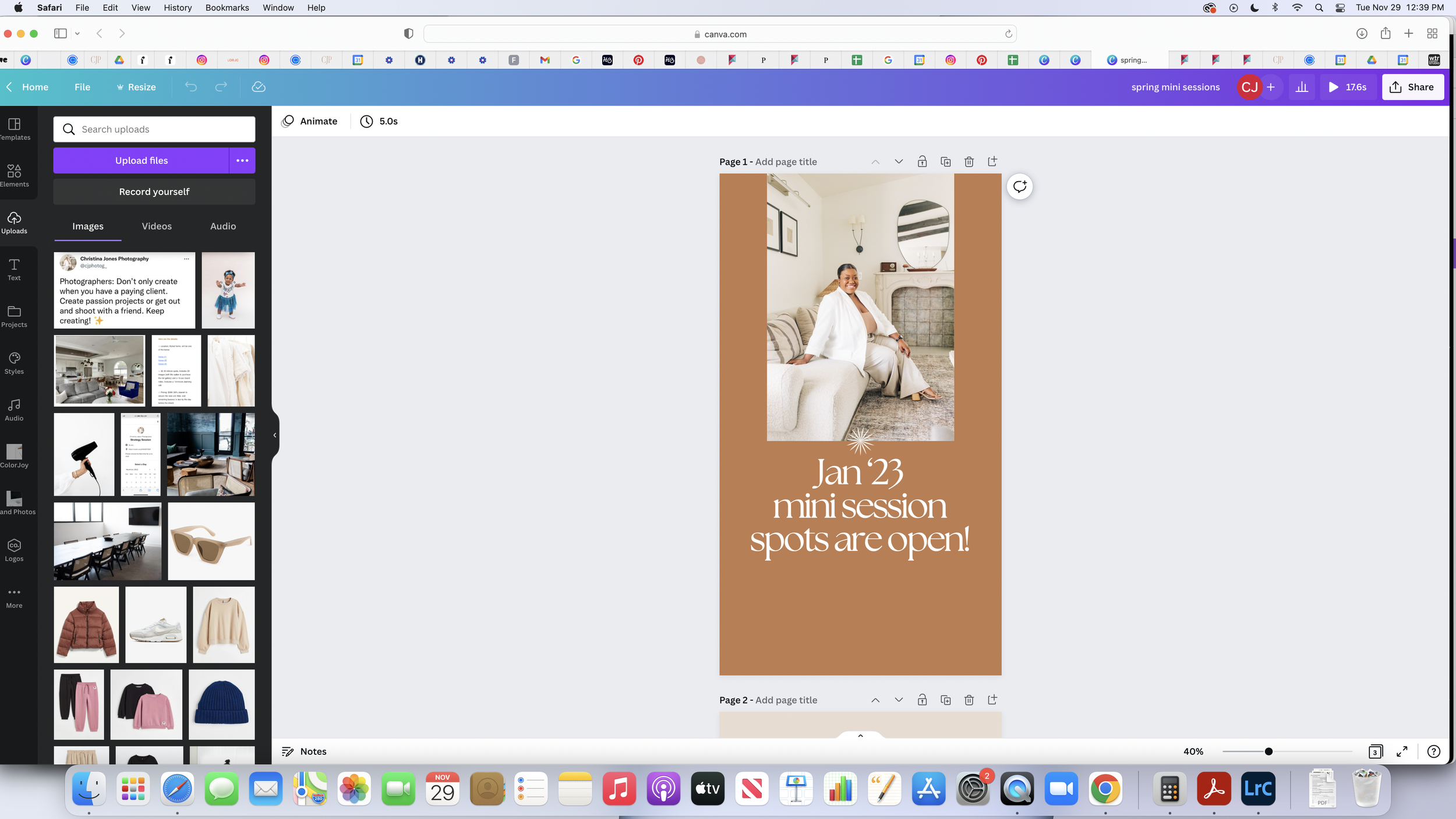The image size is (1456, 819).
Task: Toggle the grid view page counter
Action: point(1375,751)
